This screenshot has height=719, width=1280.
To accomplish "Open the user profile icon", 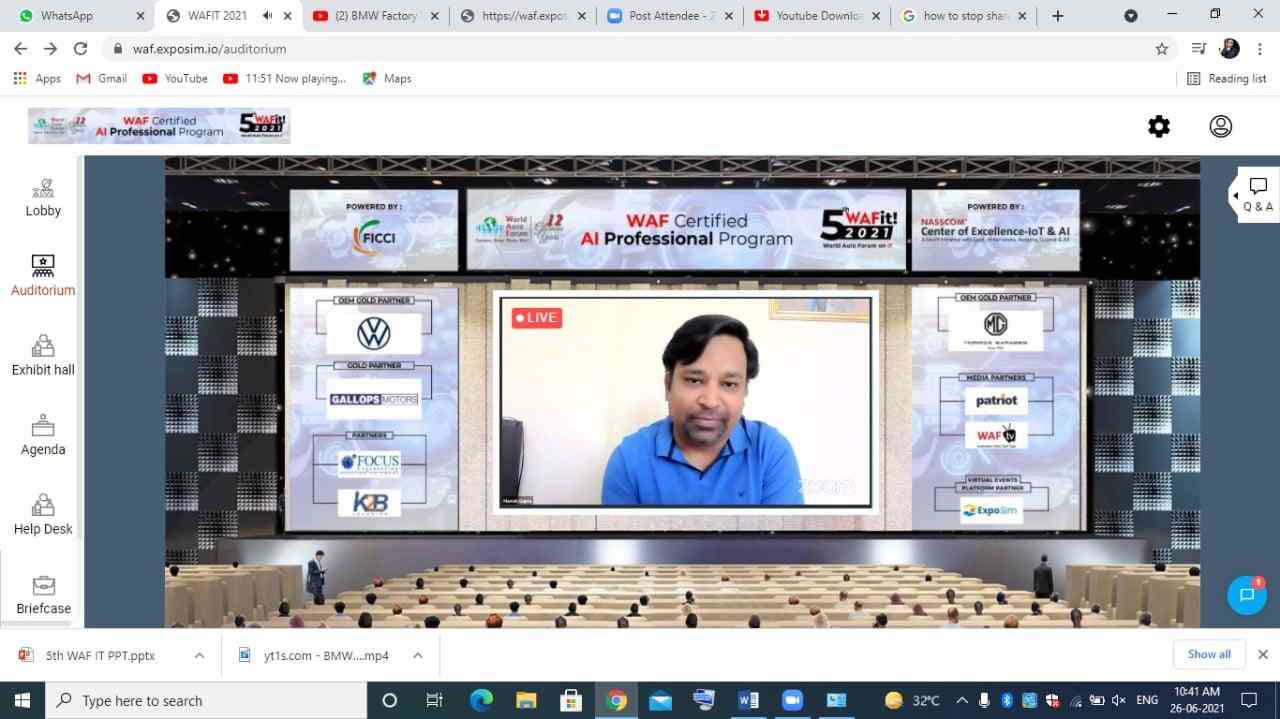I will (x=1220, y=126).
